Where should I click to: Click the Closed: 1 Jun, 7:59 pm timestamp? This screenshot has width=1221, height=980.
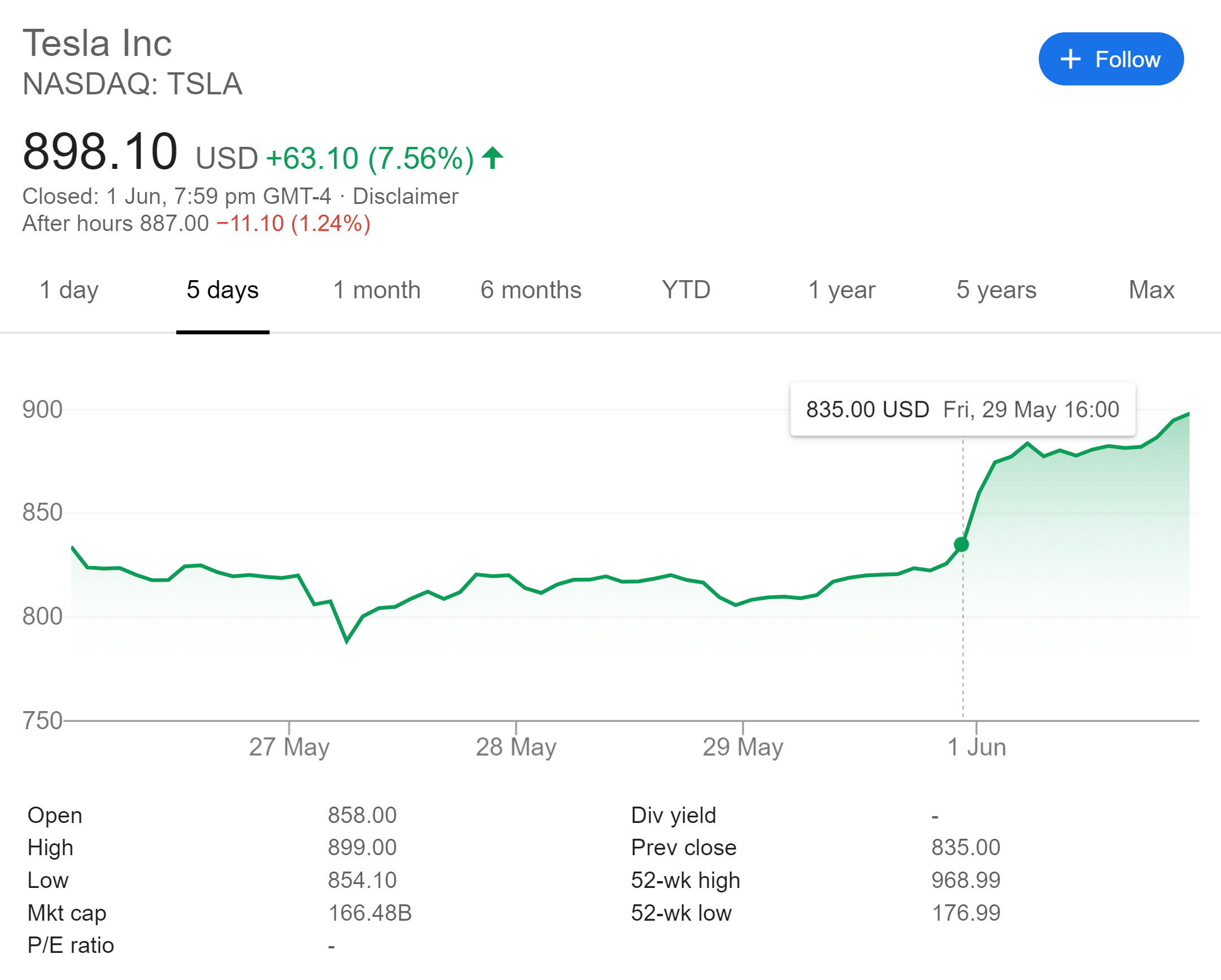[x=177, y=197]
